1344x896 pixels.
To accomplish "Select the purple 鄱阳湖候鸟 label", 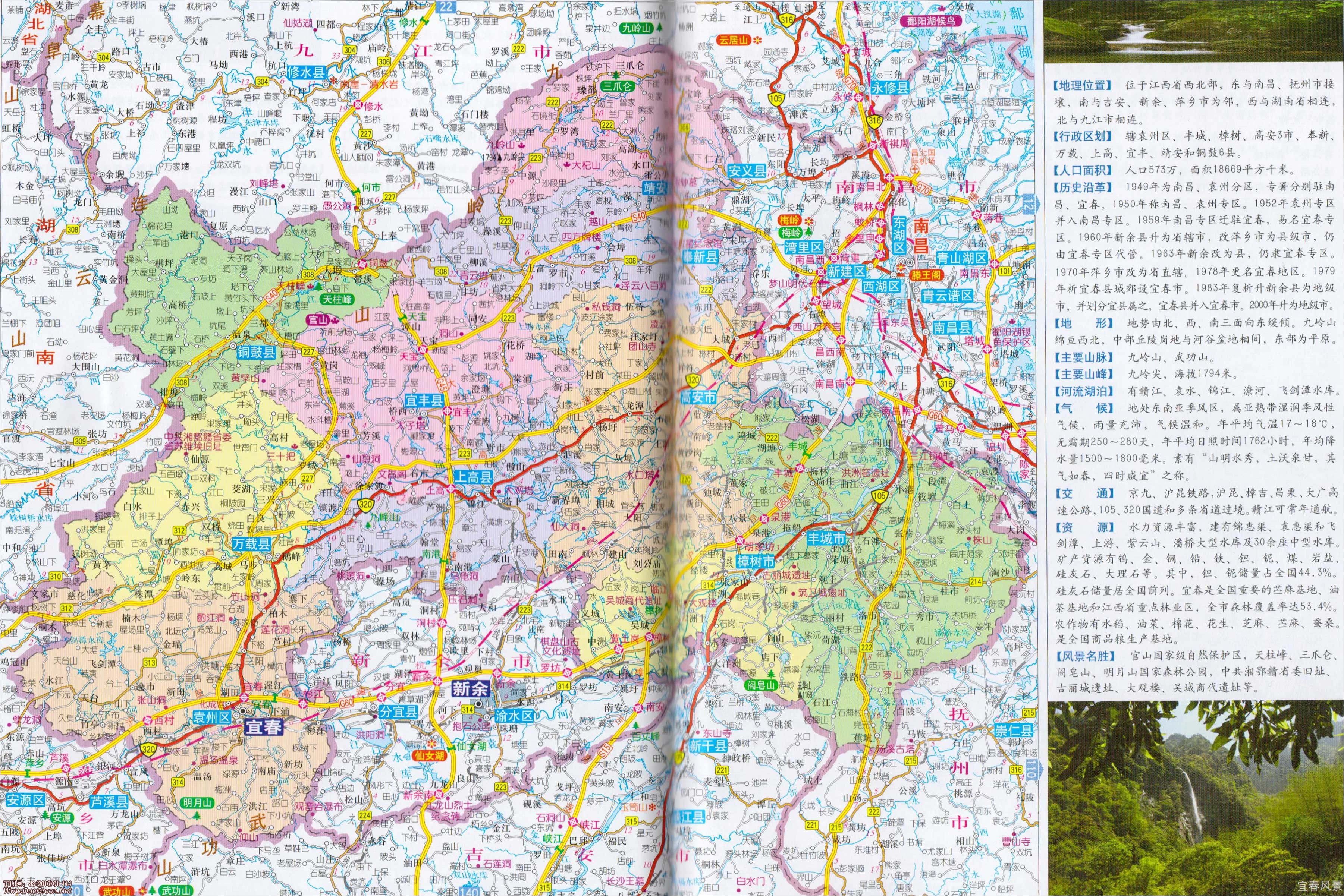I will click(x=931, y=21).
